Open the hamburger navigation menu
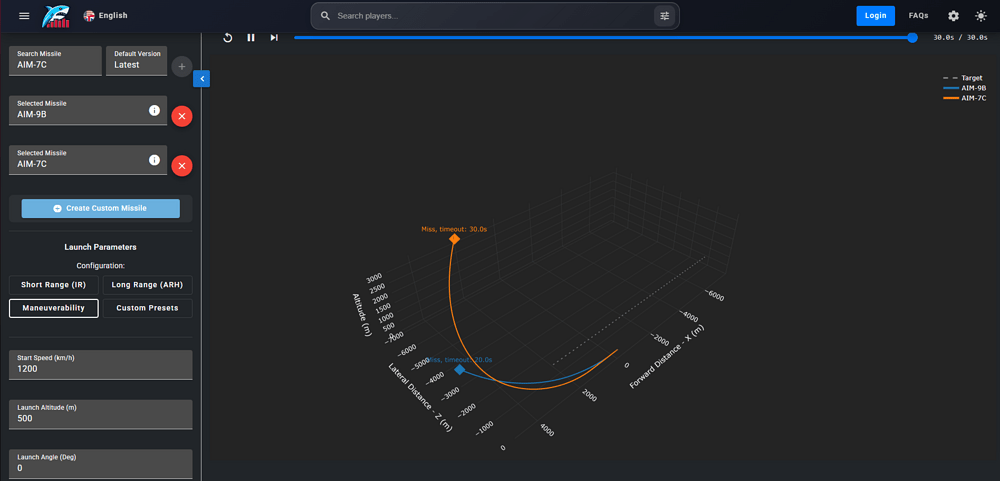The height and width of the screenshot is (481, 1000). (24, 16)
